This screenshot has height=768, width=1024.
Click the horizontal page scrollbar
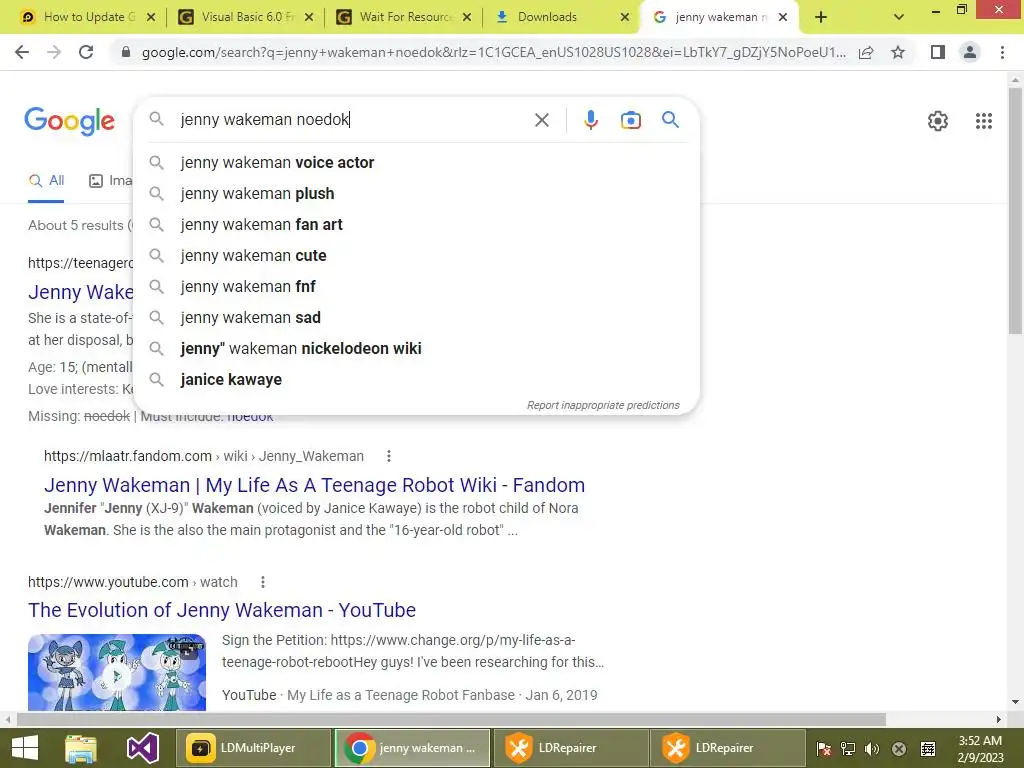[451, 719]
